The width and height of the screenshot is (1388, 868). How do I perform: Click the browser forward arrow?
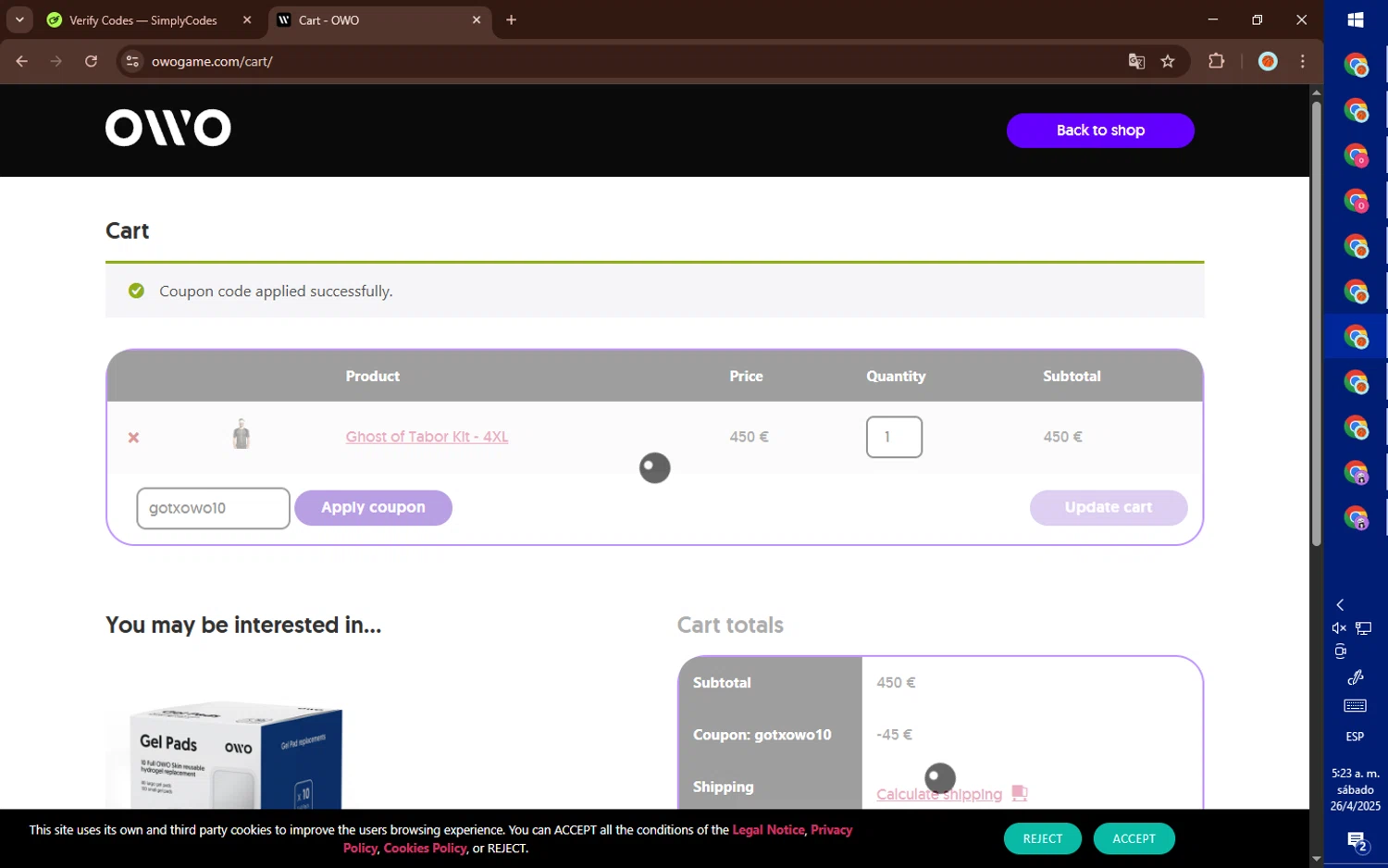point(56,61)
